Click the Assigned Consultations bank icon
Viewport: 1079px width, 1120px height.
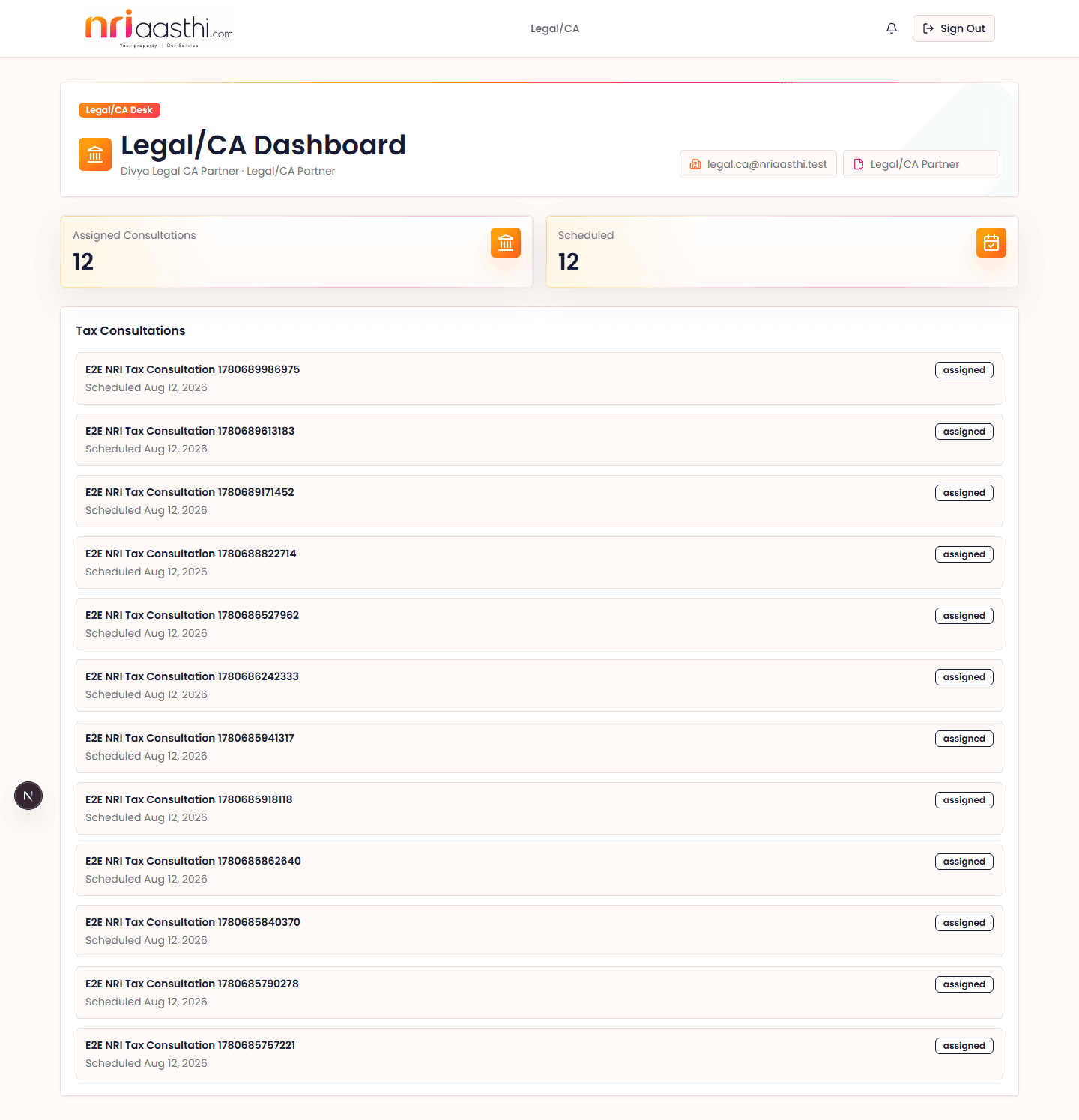click(506, 243)
